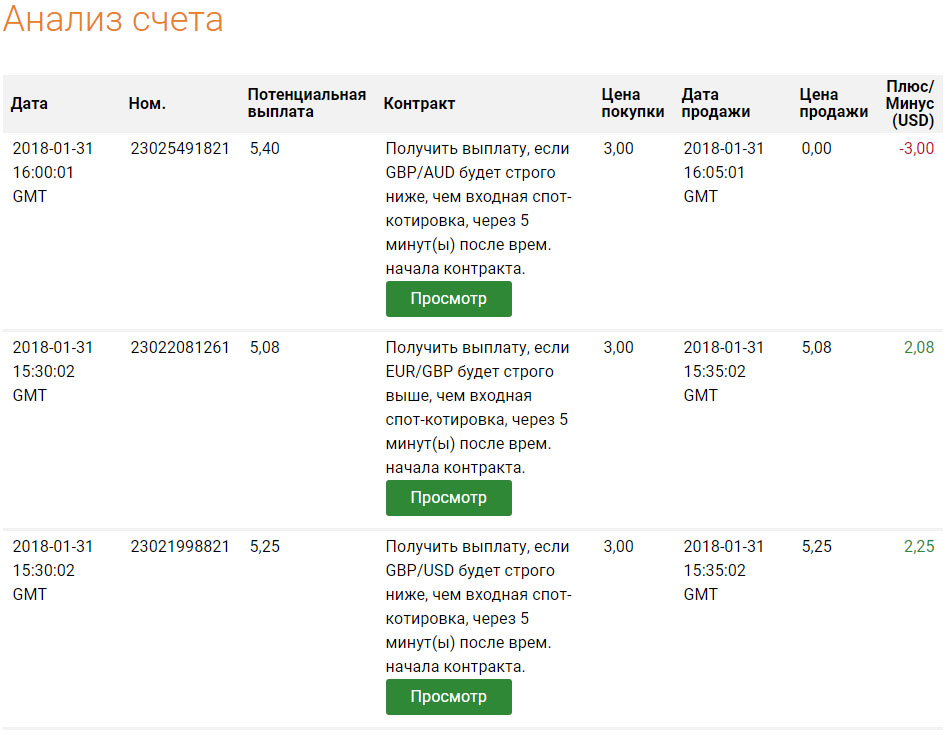Select the Ном. column header

click(x=147, y=104)
